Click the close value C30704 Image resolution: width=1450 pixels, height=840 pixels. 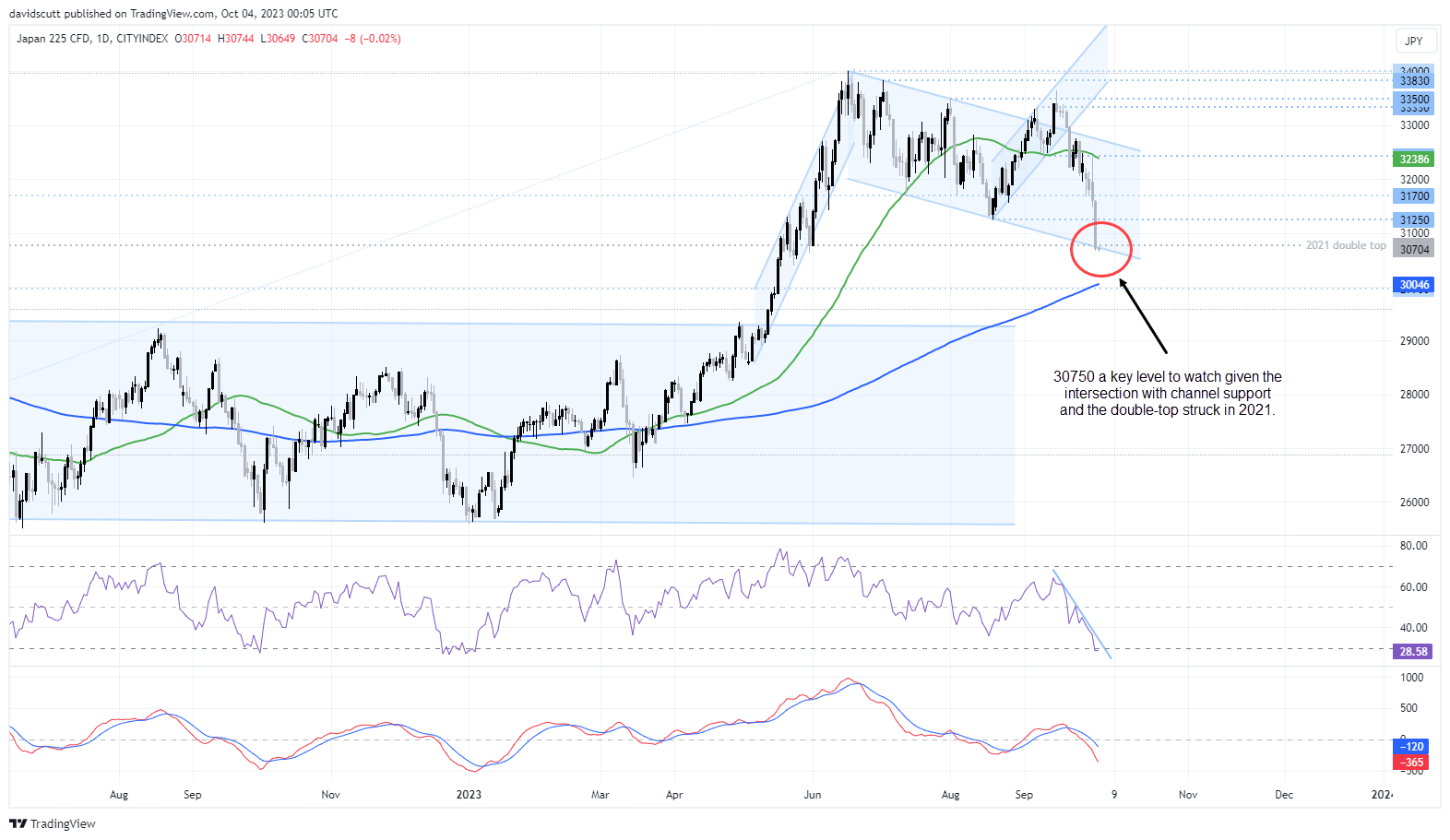pyautogui.click(x=320, y=39)
